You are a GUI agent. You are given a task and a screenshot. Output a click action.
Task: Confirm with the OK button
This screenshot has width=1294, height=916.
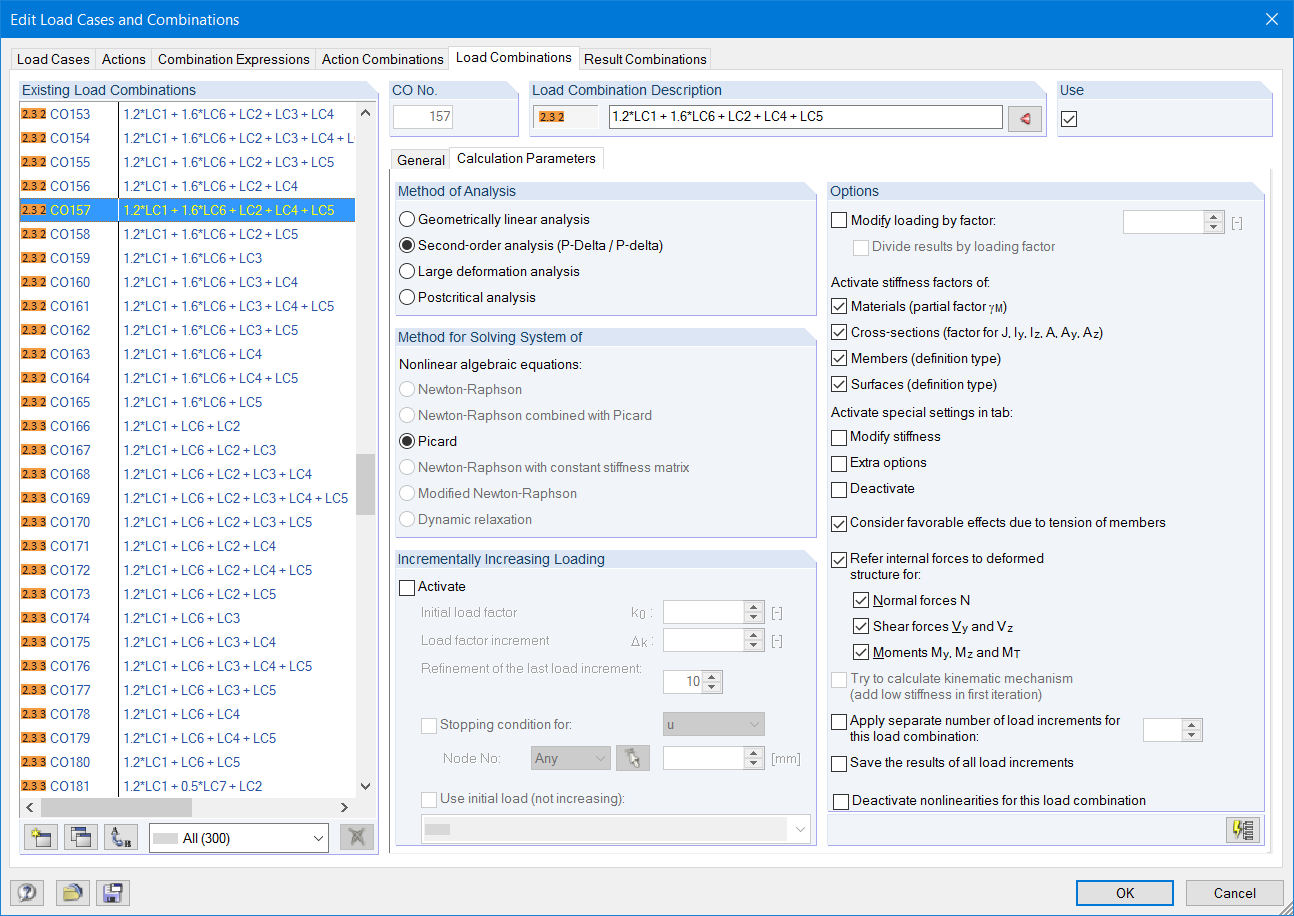pos(1125,893)
